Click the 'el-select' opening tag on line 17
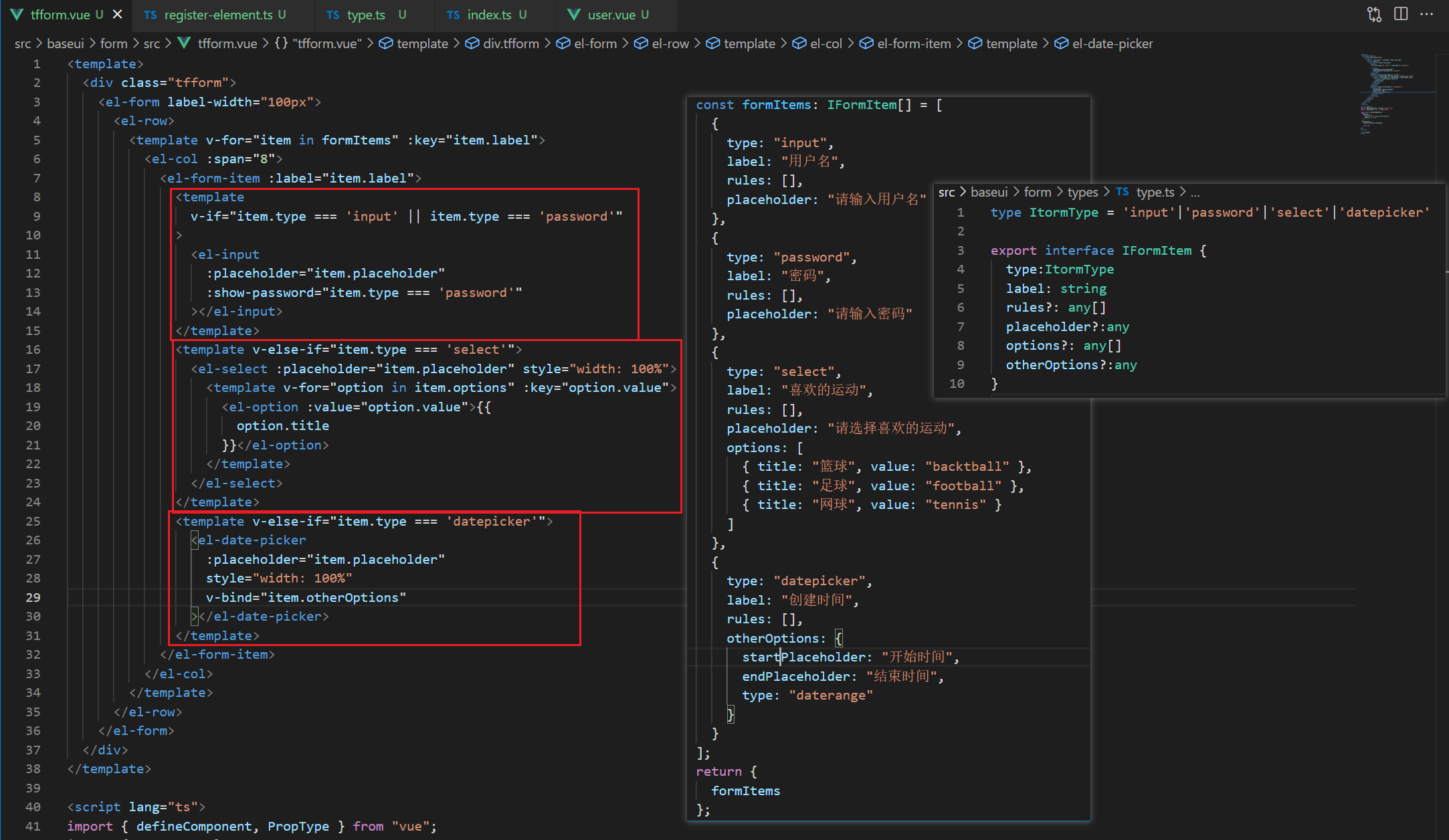This screenshot has width=1449, height=840. point(229,369)
